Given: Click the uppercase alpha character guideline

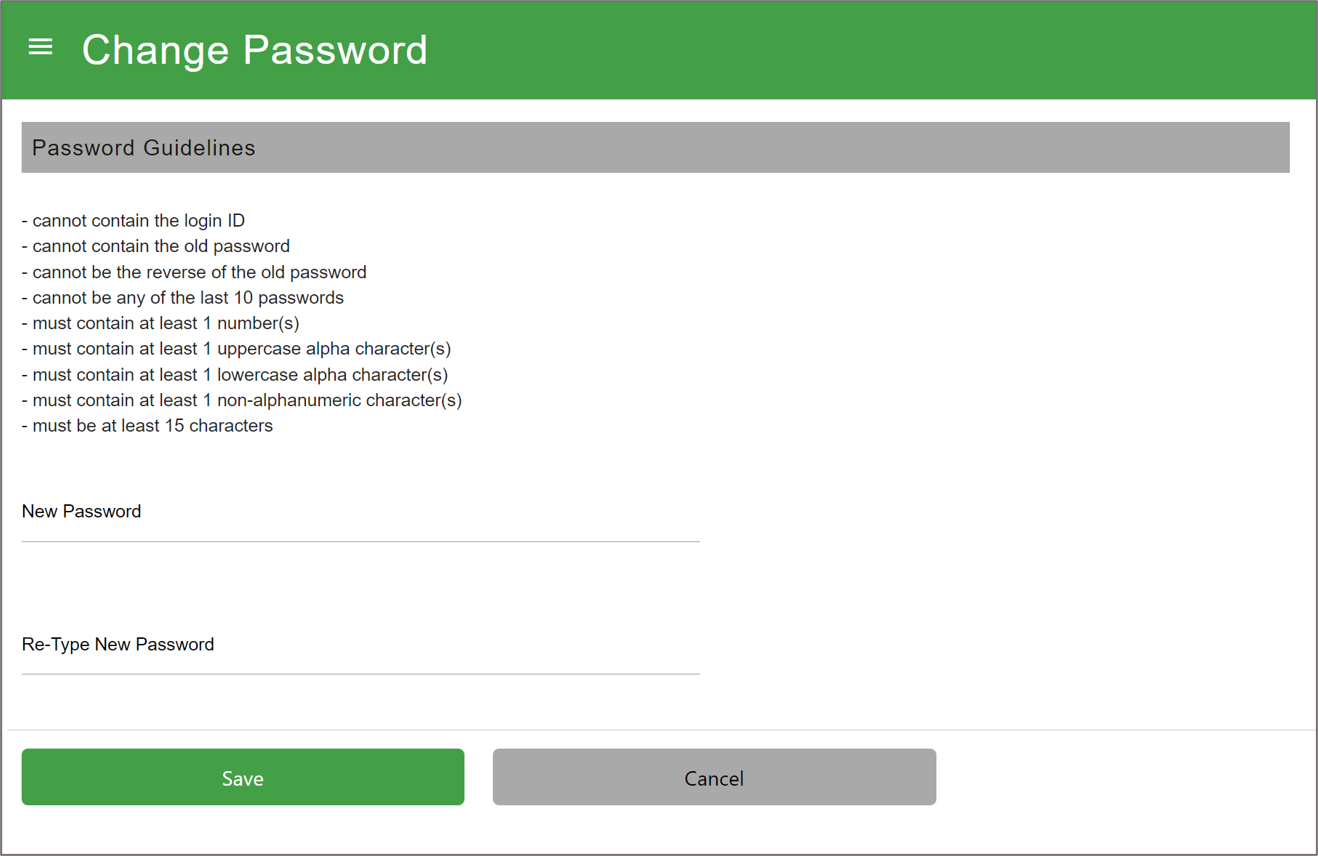Looking at the screenshot, I should (x=236, y=349).
